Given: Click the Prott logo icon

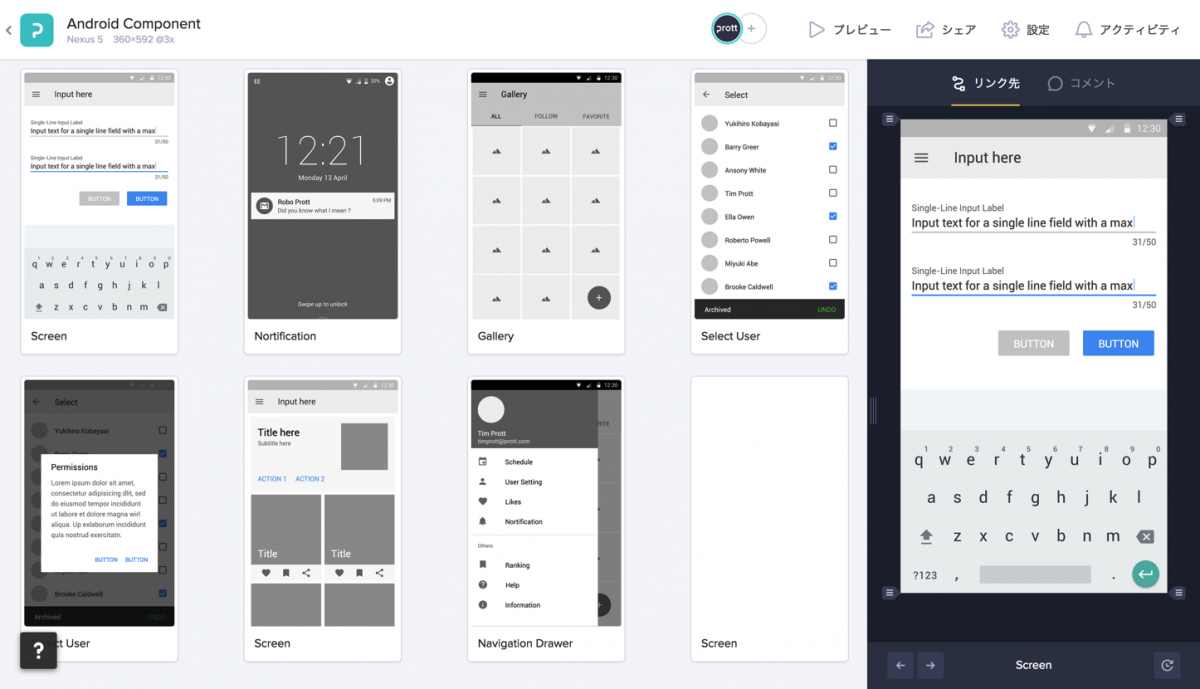Looking at the screenshot, I should coord(37,30).
